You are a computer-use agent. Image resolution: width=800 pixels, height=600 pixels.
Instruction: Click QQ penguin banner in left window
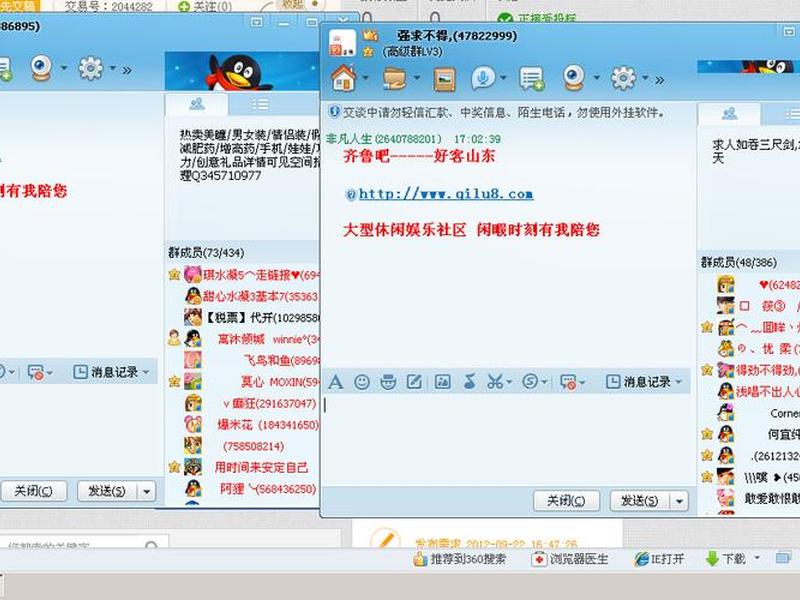click(x=242, y=71)
